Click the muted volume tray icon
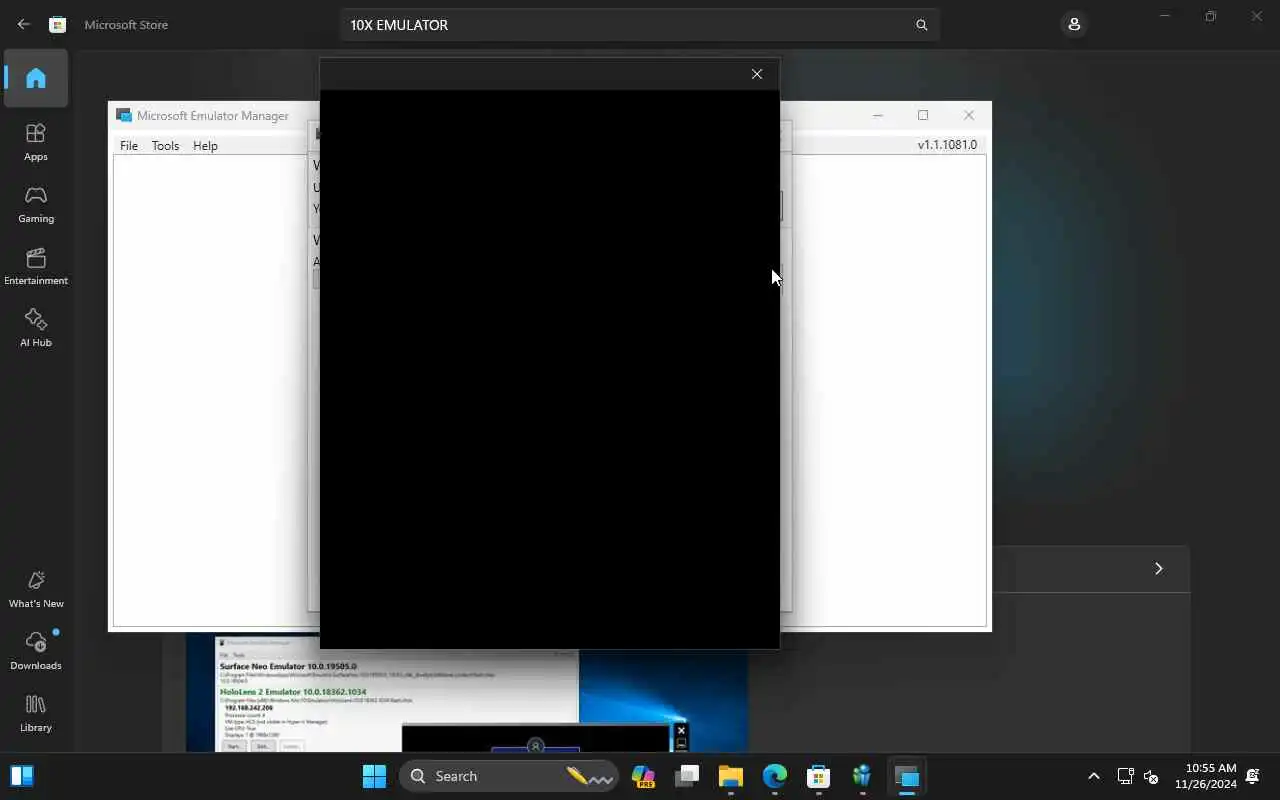Viewport: 1280px width, 800px height. coord(1151,776)
